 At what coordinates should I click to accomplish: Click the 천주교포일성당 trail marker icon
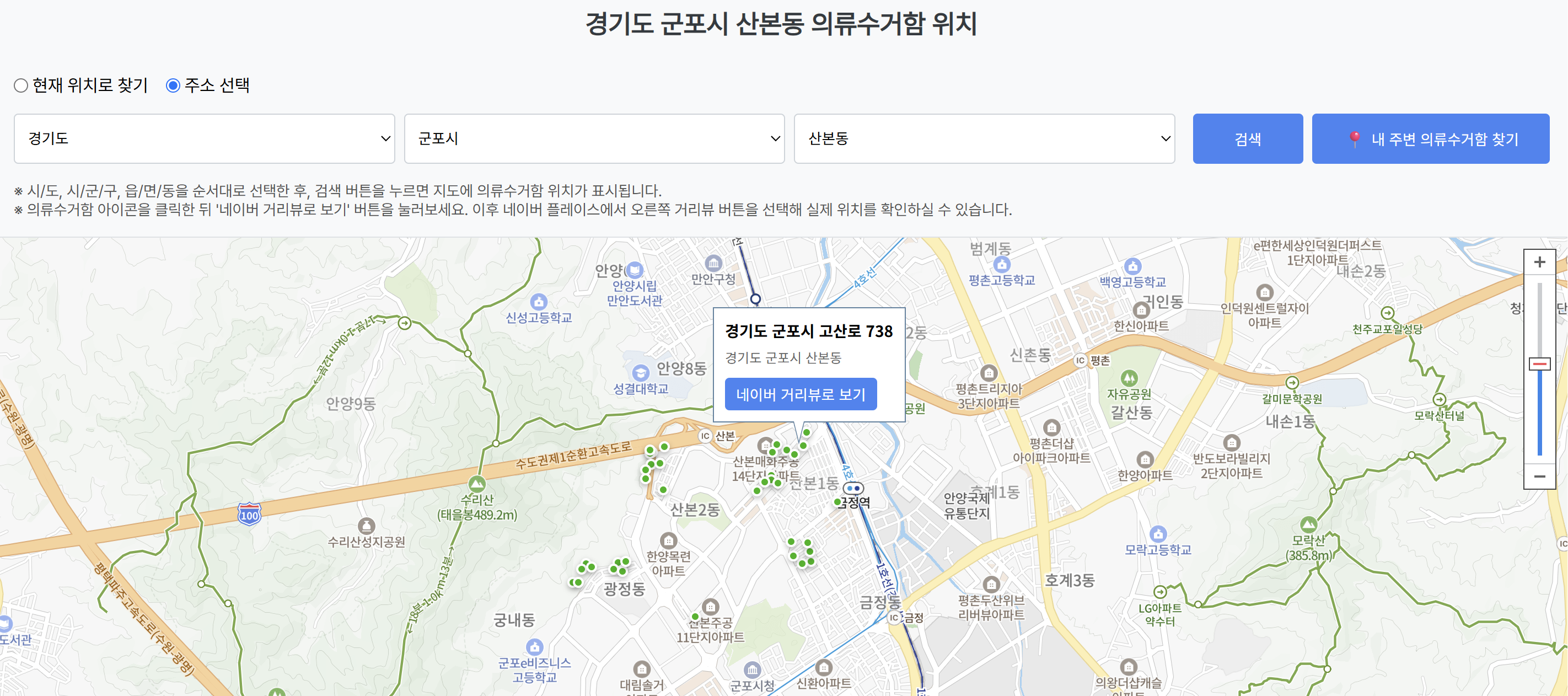point(1387,313)
